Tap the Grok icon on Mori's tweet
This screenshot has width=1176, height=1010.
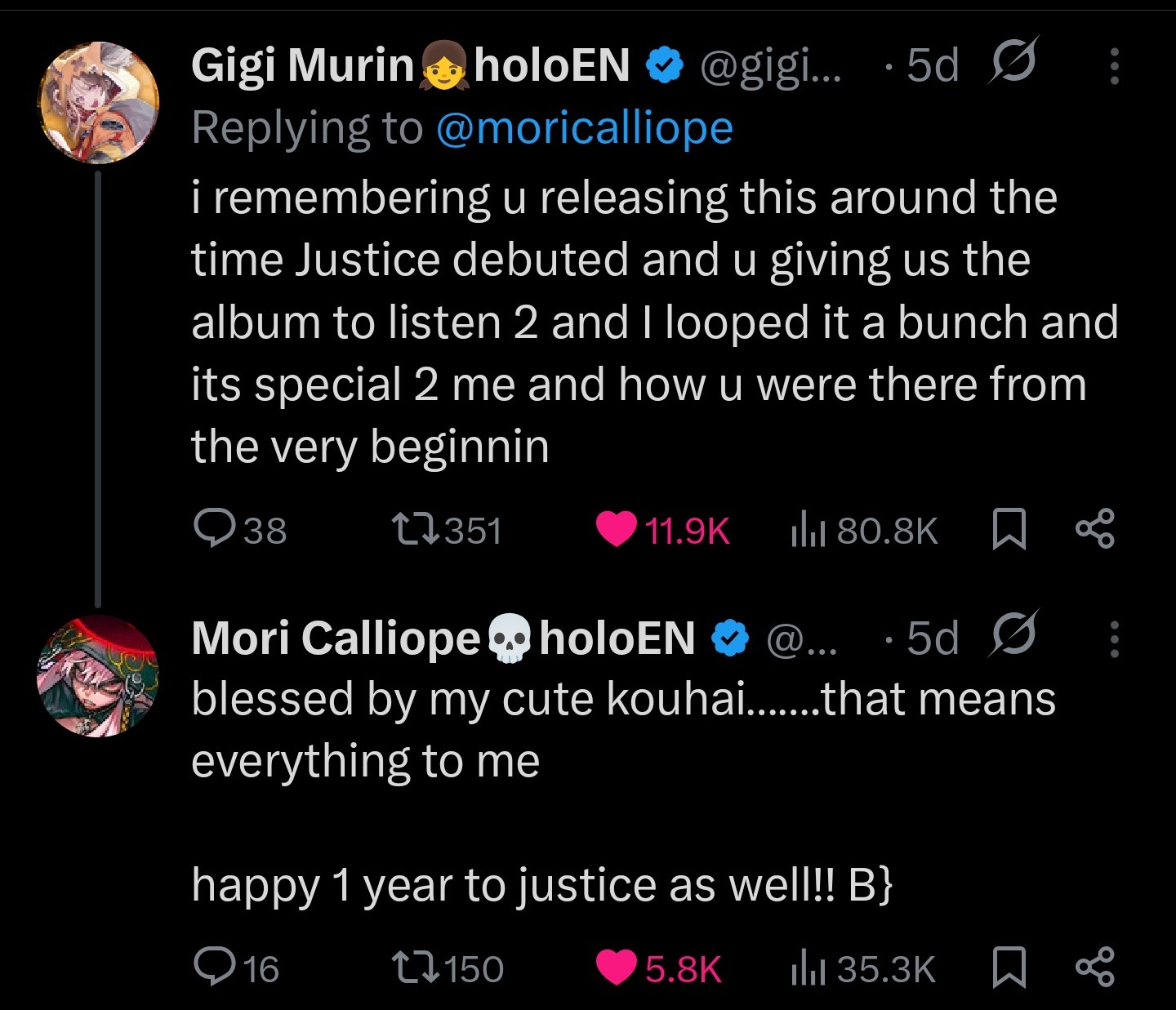coord(1013,634)
